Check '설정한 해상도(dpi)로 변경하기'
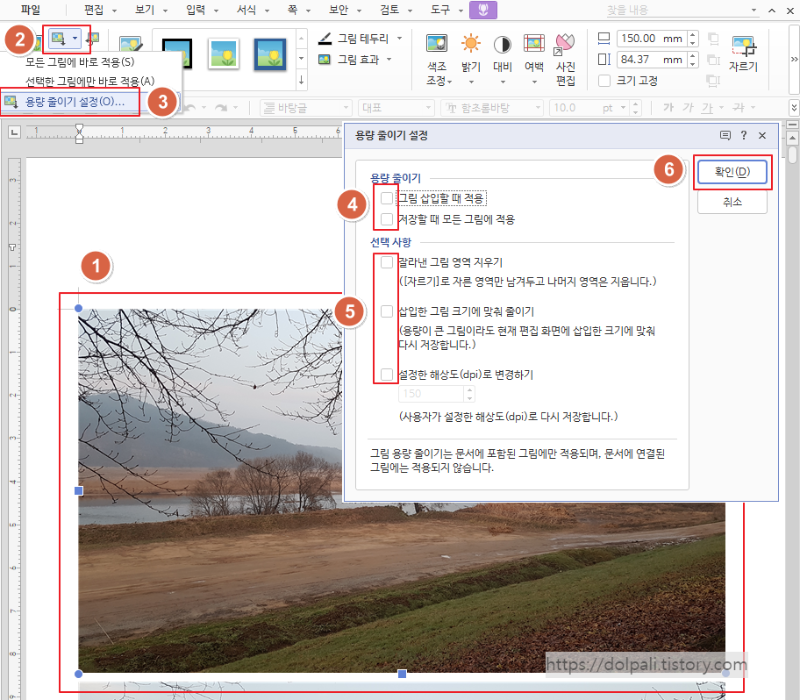The width and height of the screenshot is (800, 700). coord(385,373)
